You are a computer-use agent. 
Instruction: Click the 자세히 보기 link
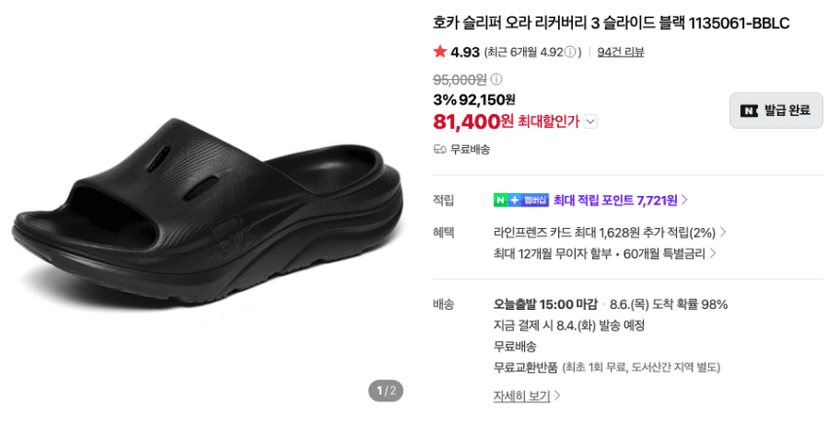(x=526, y=395)
